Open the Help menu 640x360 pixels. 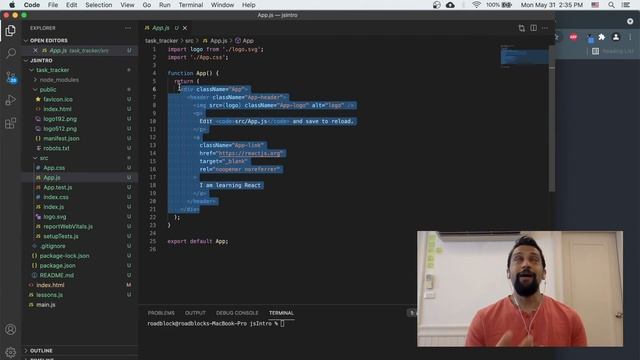tap(249, 5)
